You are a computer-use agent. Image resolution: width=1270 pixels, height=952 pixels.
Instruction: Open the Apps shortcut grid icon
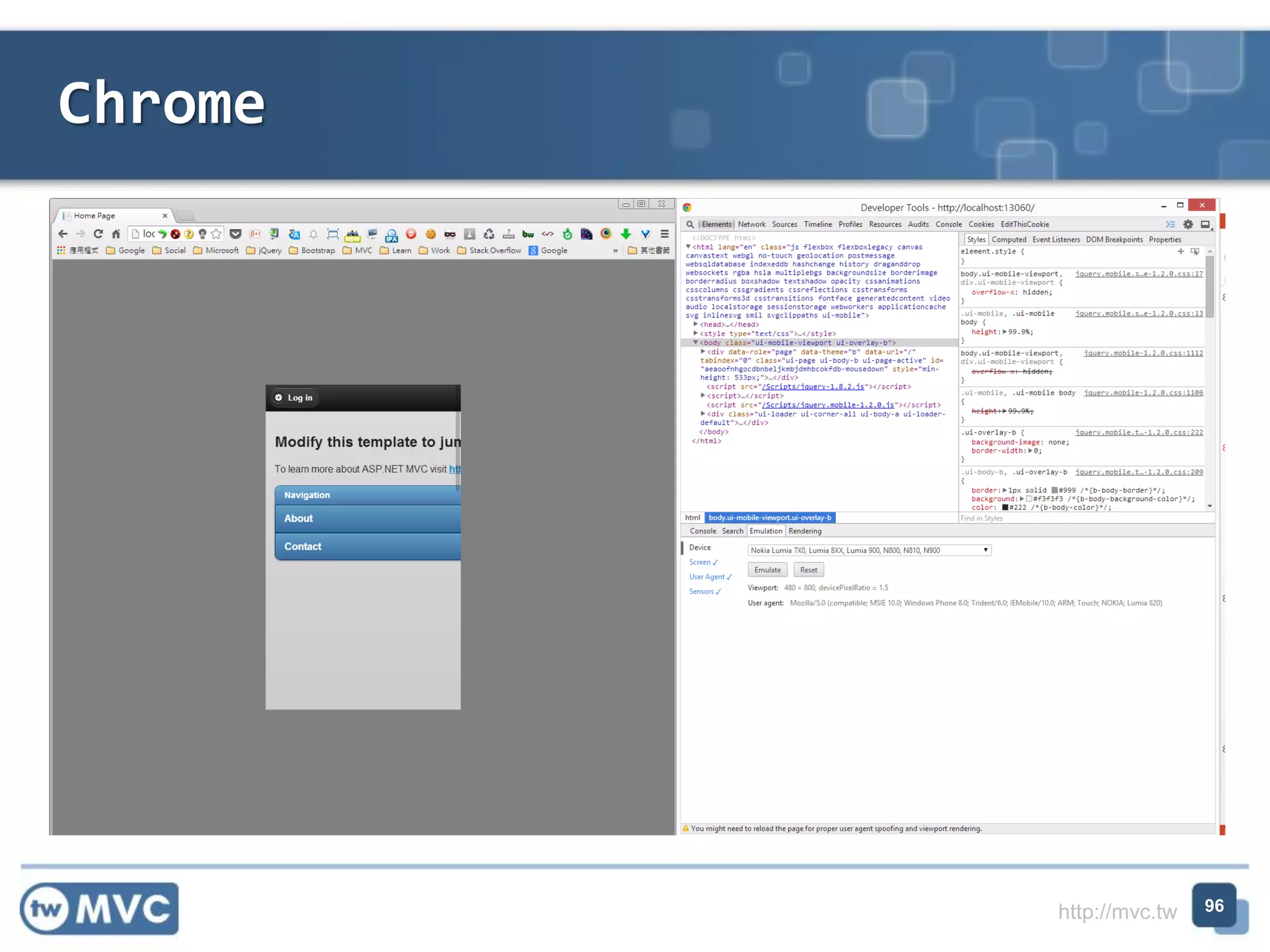(x=61, y=250)
